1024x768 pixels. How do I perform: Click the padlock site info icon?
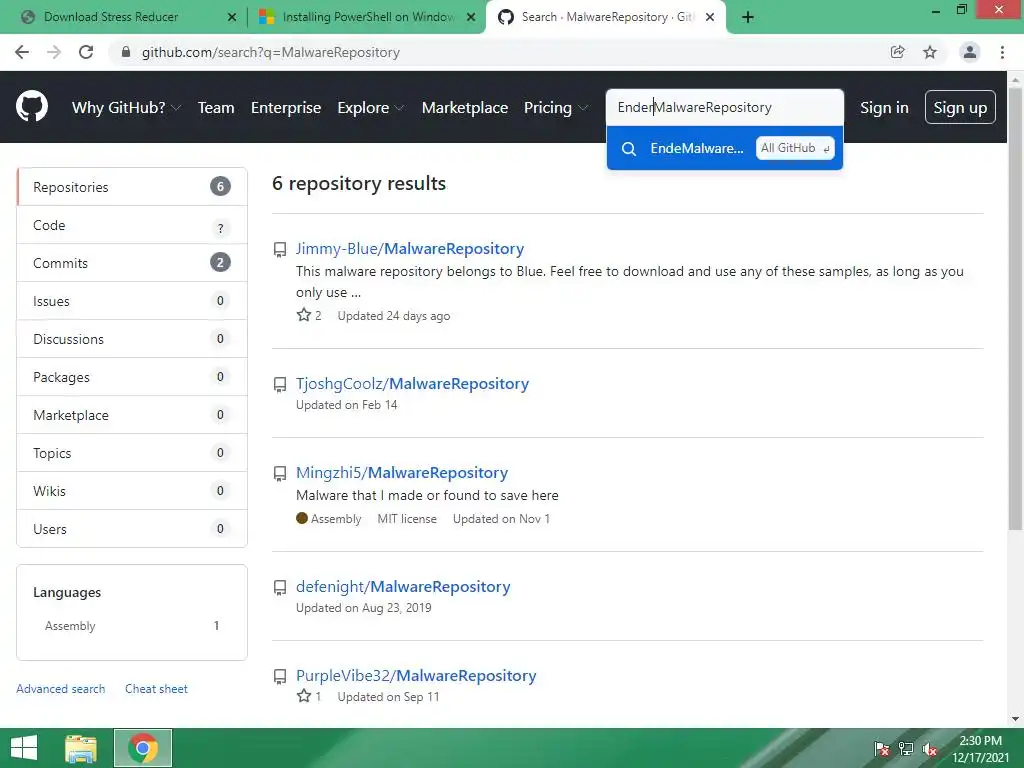[x=126, y=52]
